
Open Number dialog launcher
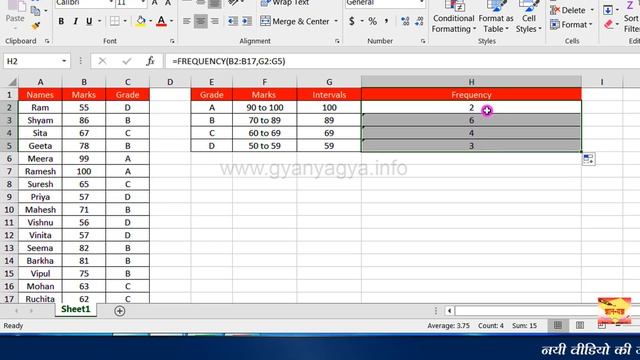tap(423, 41)
